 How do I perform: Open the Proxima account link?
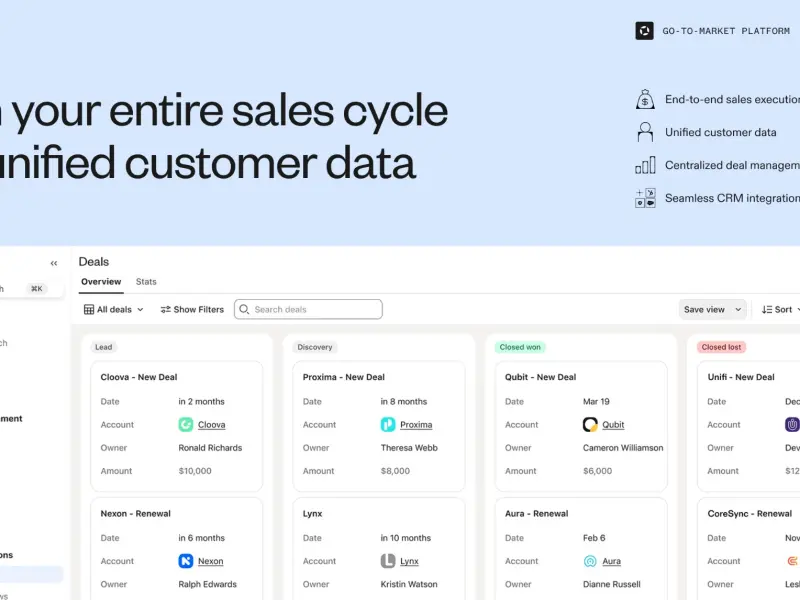pyautogui.click(x=416, y=424)
